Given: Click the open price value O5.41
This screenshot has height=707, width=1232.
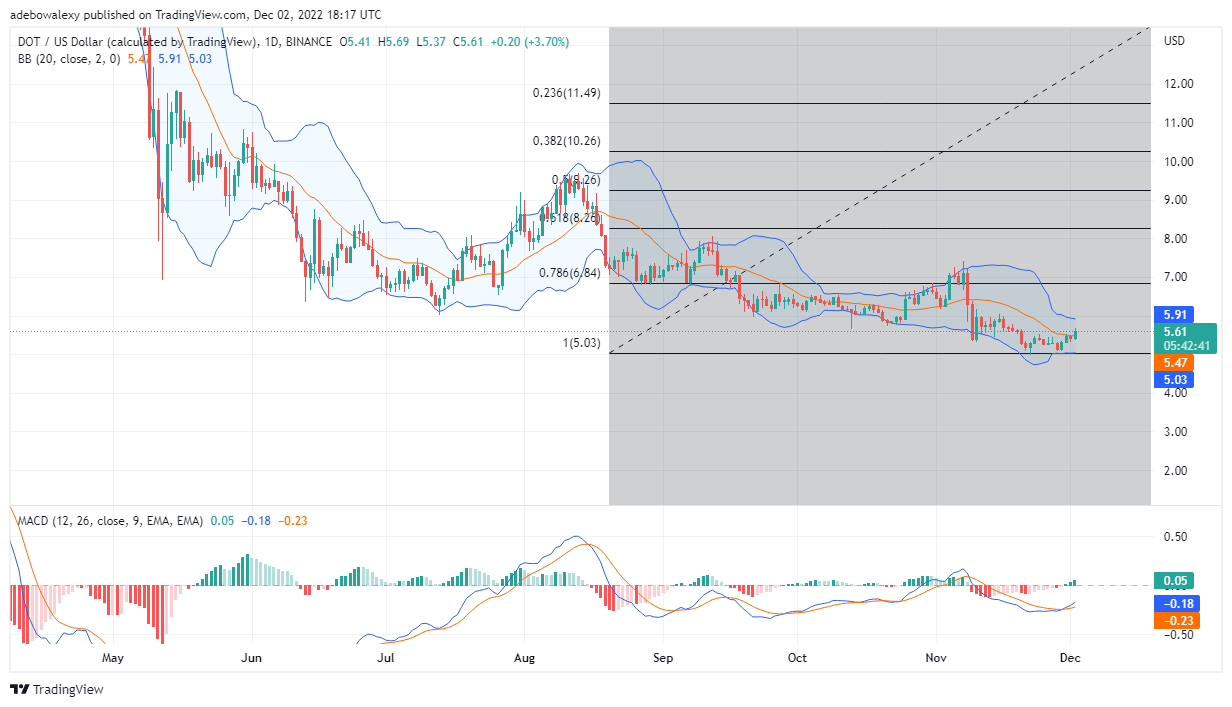Looking at the screenshot, I should (x=357, y=43).
